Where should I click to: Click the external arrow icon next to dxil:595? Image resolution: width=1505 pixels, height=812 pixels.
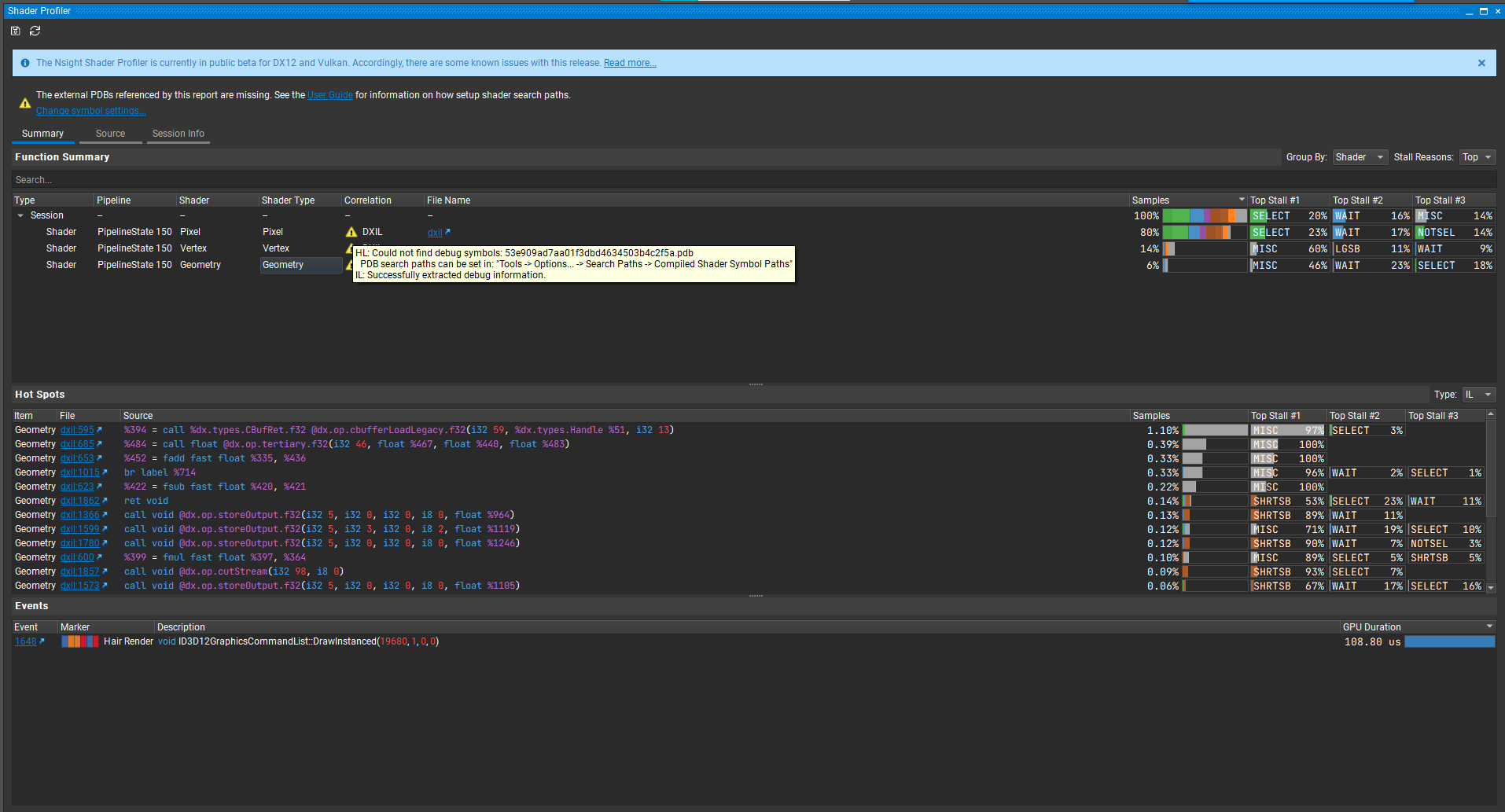[99, 429]
